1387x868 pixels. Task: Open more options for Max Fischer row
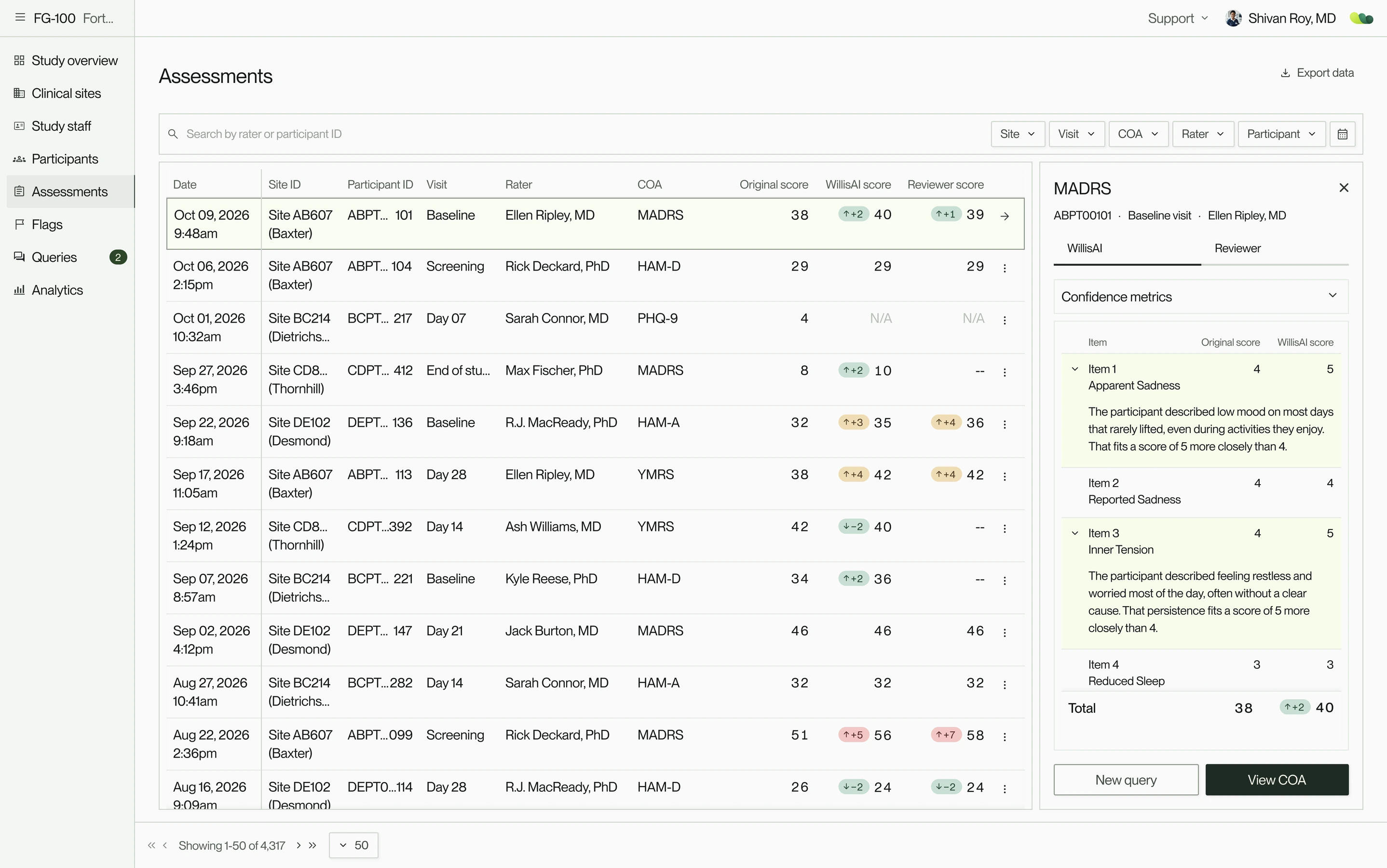[1005, 372]
